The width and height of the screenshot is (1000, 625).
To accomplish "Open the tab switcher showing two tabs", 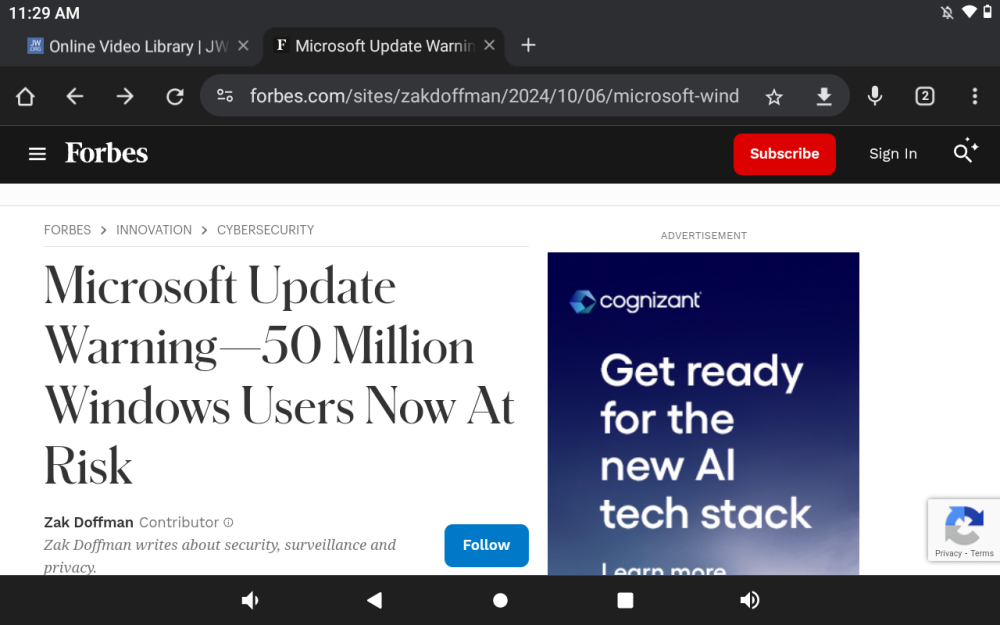I will pyautogui.click(x=924, y=96).
